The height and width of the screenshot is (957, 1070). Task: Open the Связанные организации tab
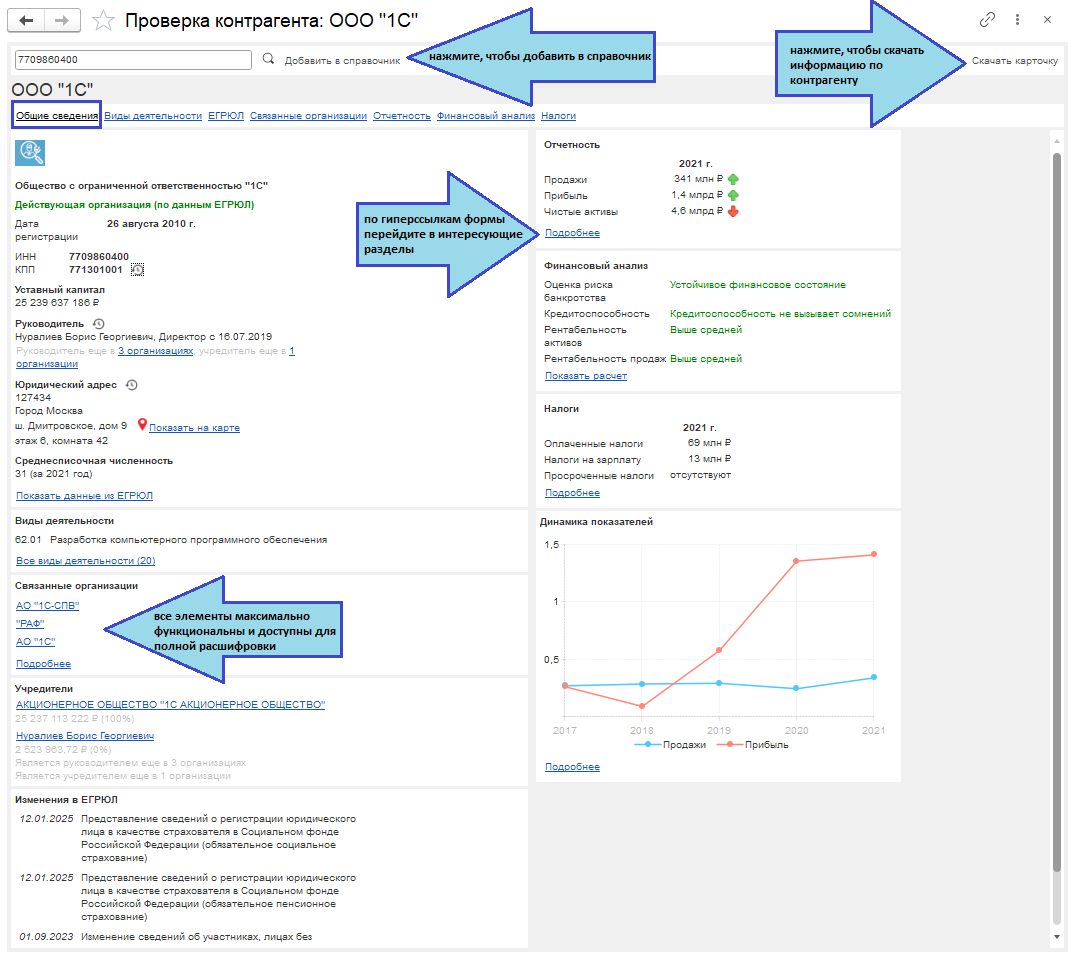[308, 116]
